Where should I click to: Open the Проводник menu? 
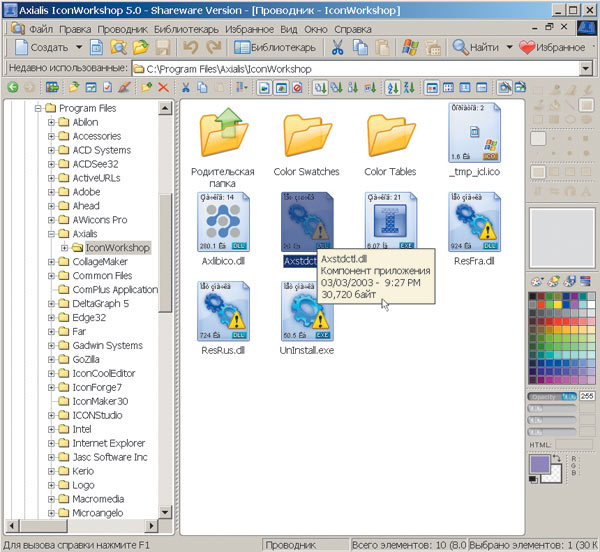point(122,29)
